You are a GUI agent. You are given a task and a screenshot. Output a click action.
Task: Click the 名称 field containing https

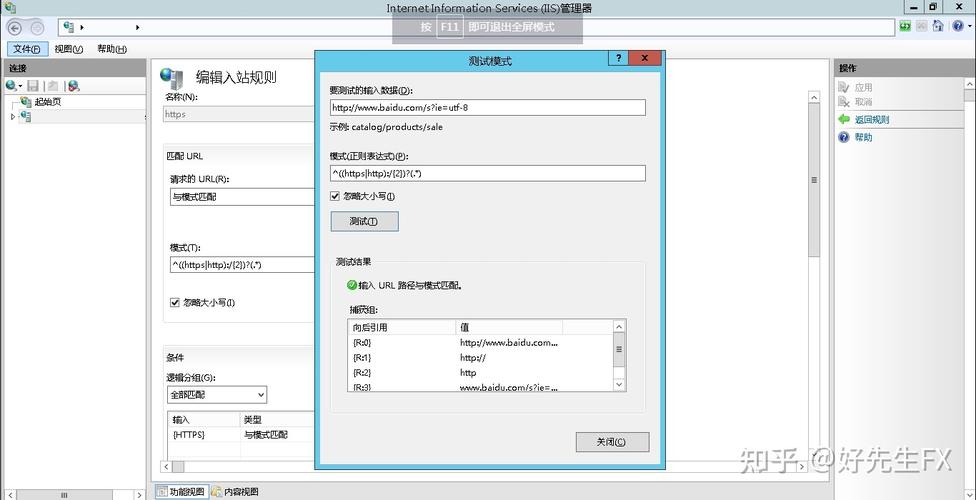click(x=239, y=114)
